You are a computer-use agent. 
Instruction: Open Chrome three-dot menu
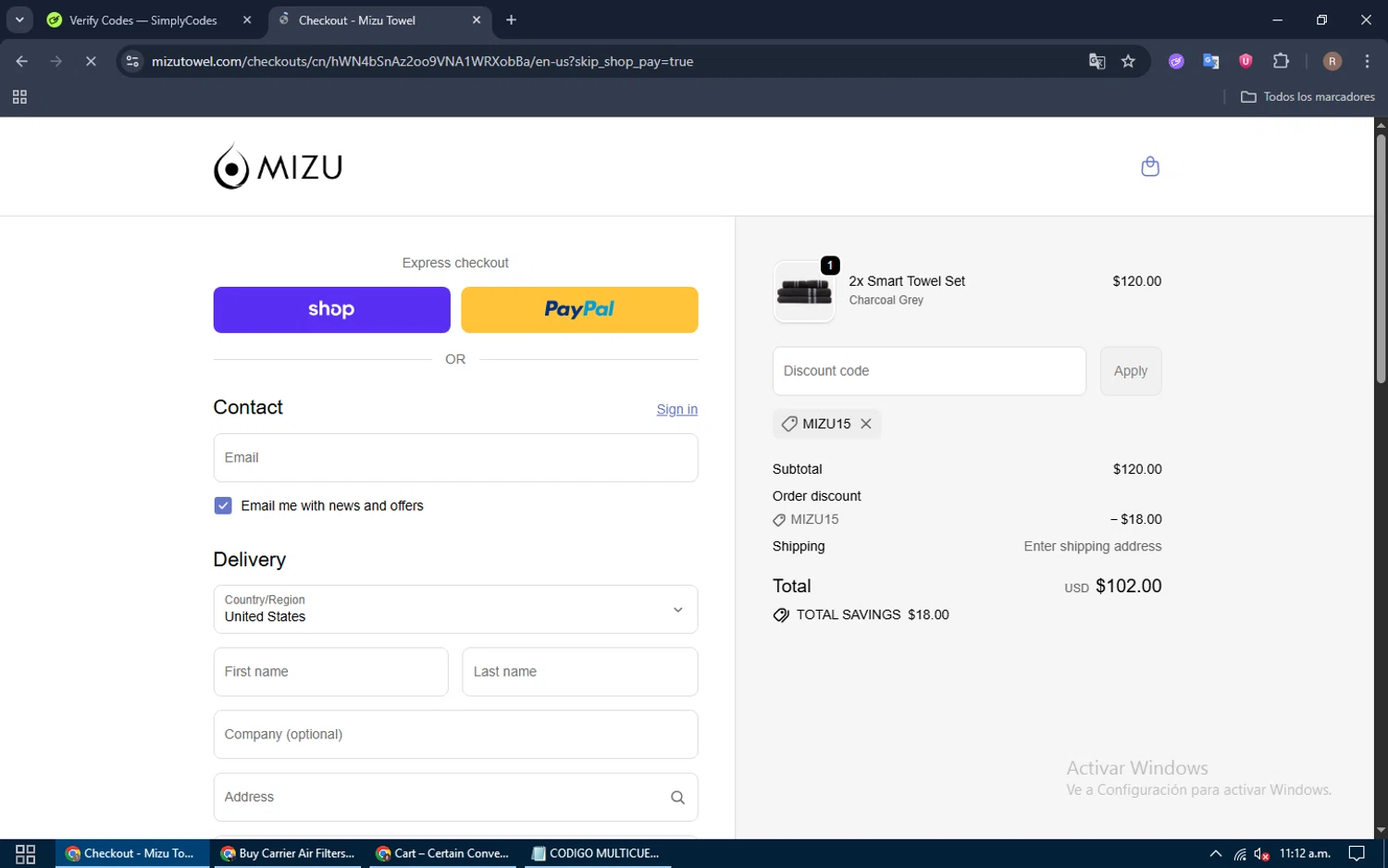[1367, 61]
